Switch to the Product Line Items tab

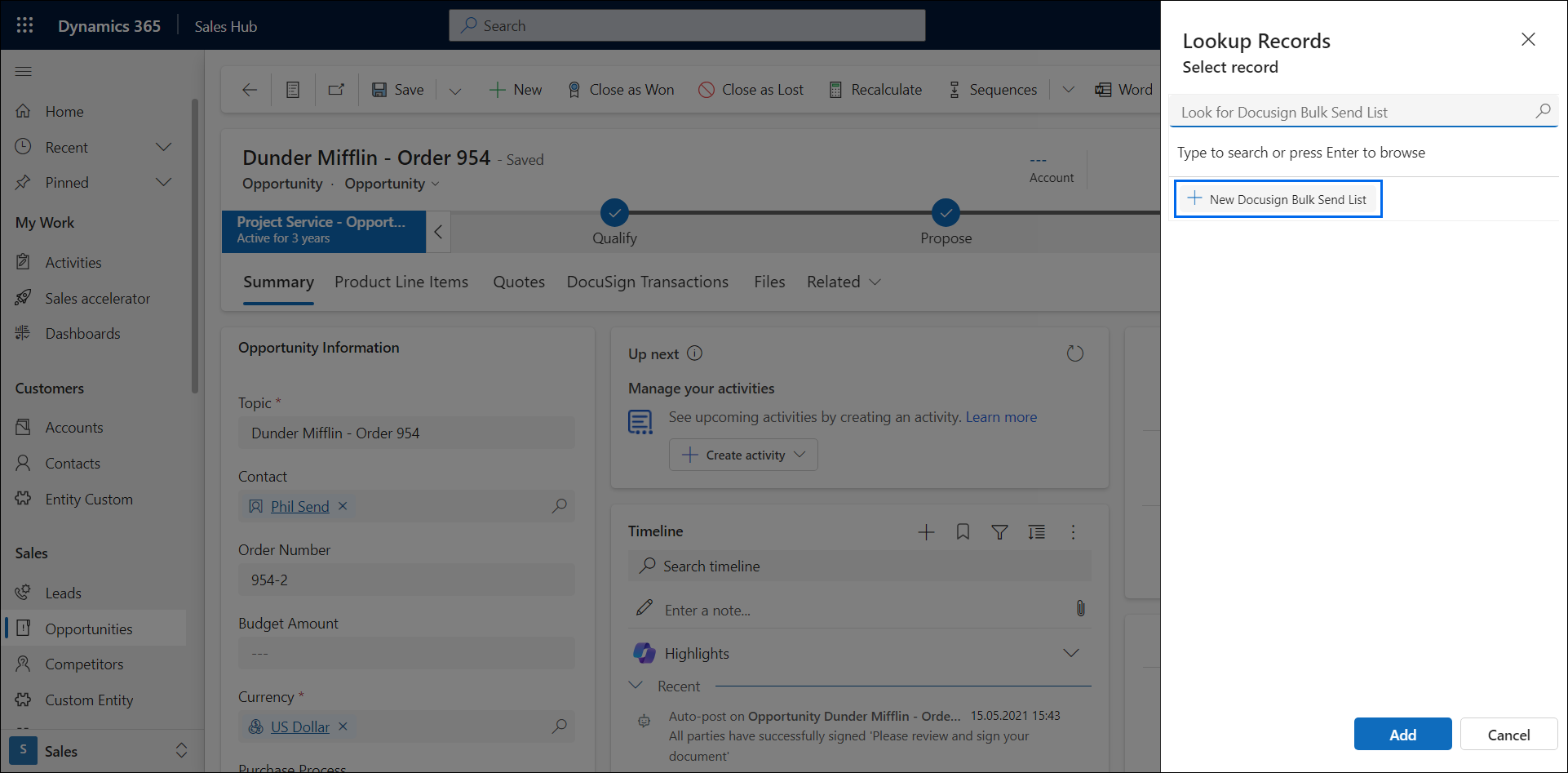[x=401, y=282]
